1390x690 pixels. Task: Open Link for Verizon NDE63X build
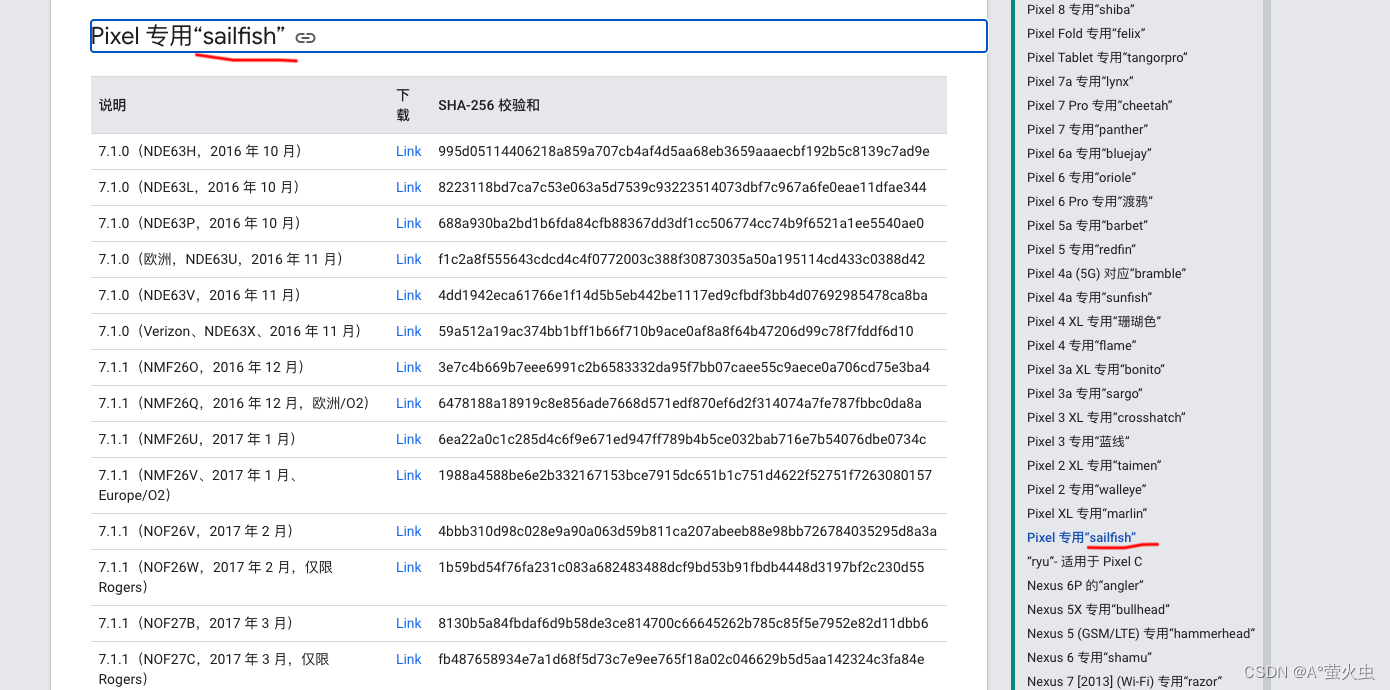(409, 331)
